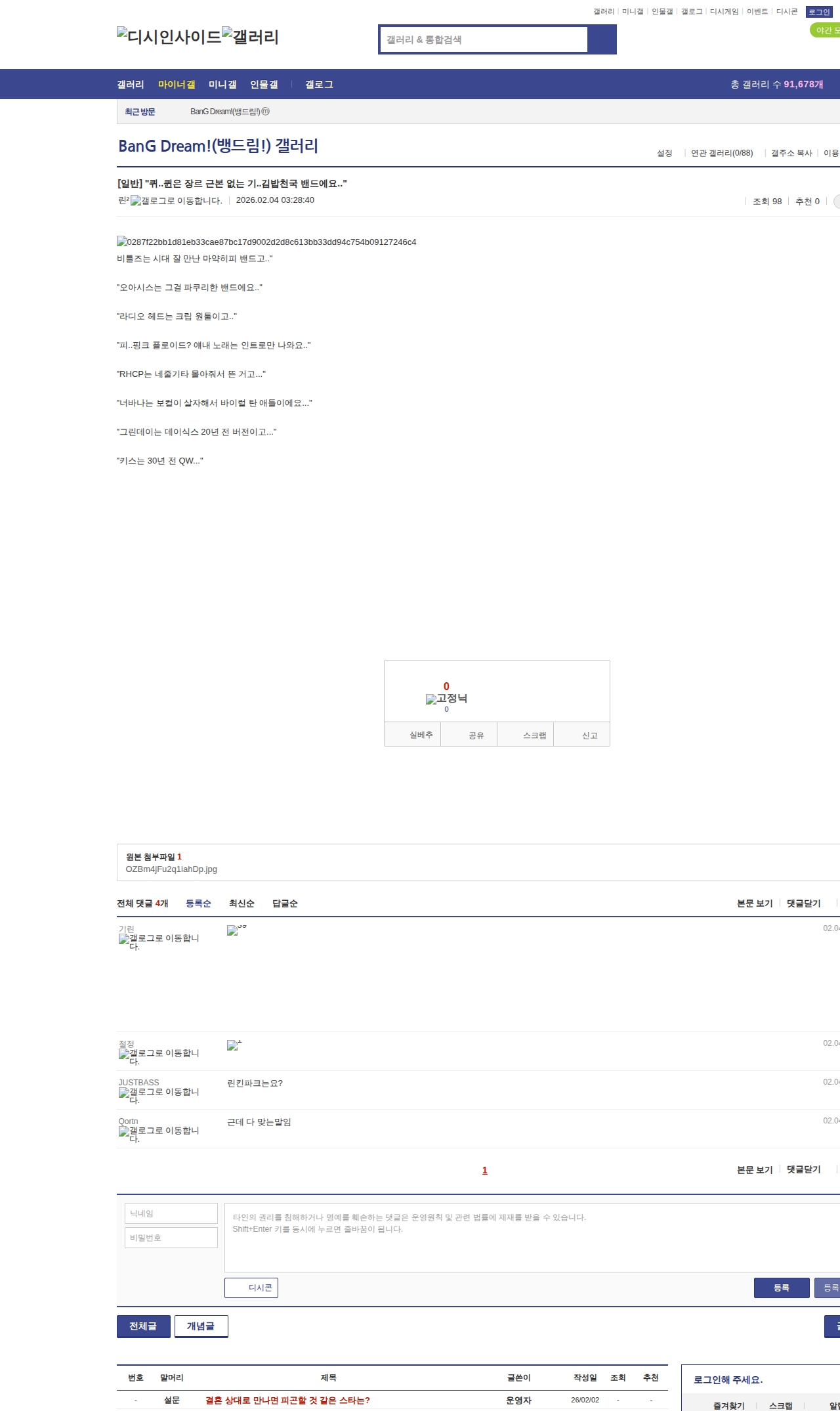The width and height of the screenshot is (840, 1411).
Task: Click the 신고 button
Action: point(582,735)
